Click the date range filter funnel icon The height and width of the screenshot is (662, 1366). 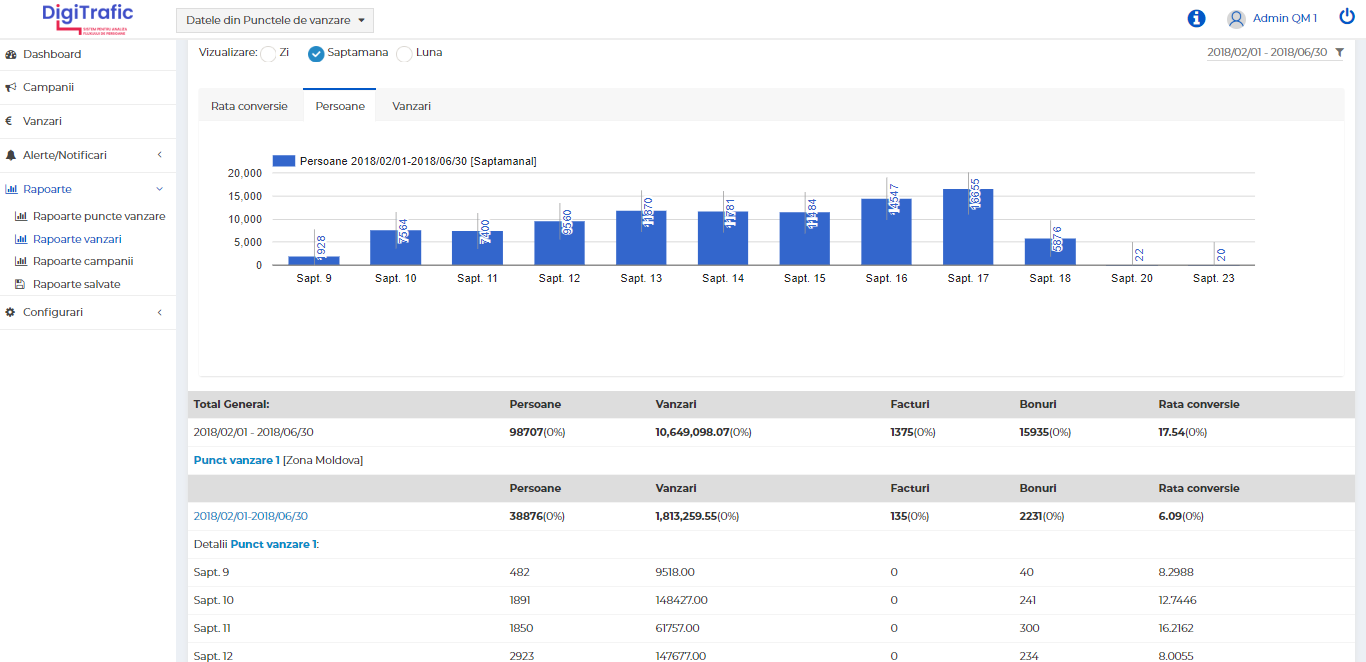(x=1339, y=52)
